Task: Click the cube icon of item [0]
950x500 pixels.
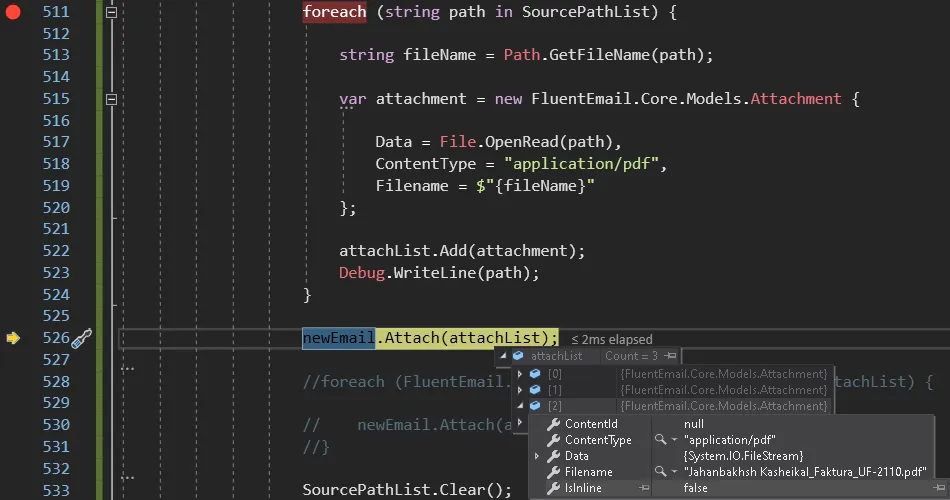Action: (535, 374)
